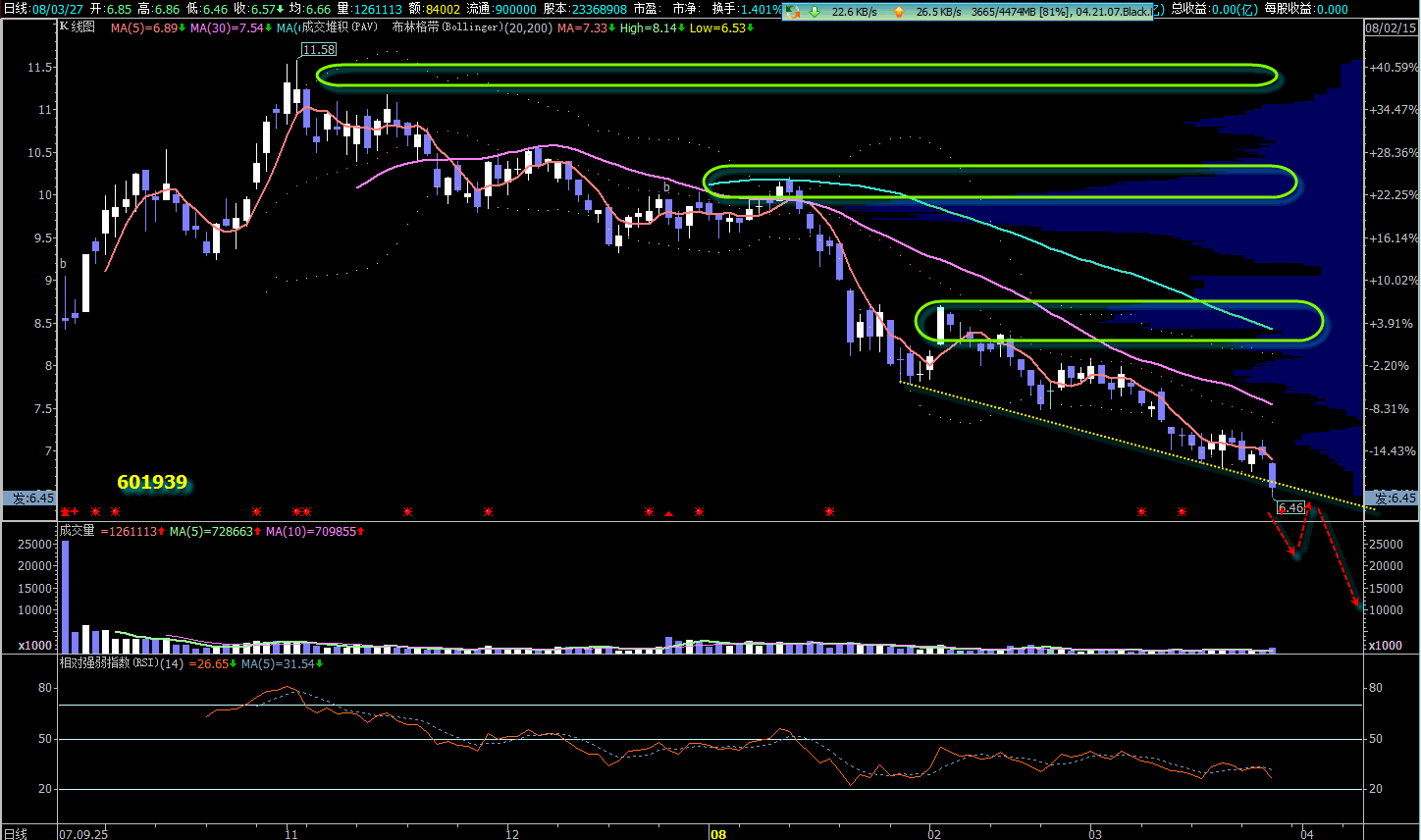Select the 成交量 volume panel label
The width and height of the screenshot is (1421, 840).
coord(78,531)
